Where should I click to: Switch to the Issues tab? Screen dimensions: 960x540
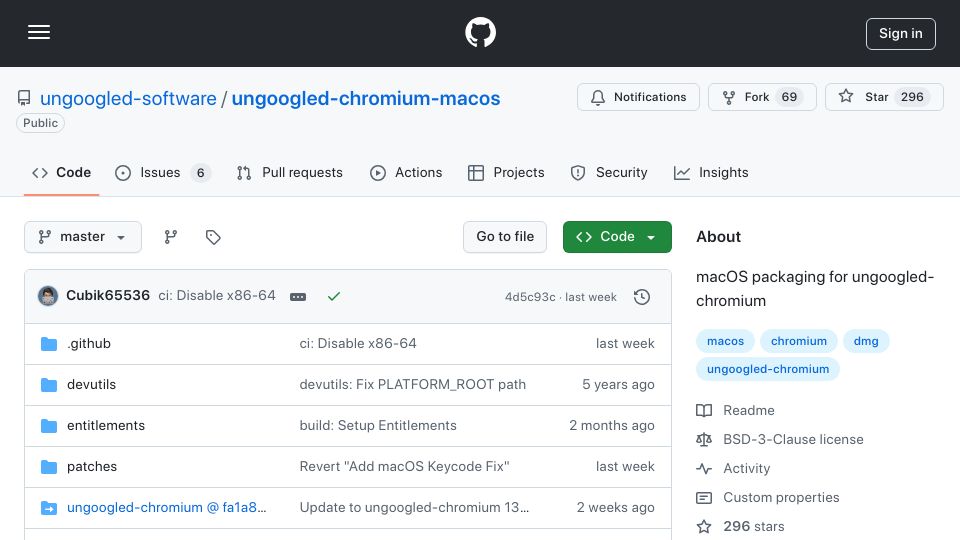162,173
